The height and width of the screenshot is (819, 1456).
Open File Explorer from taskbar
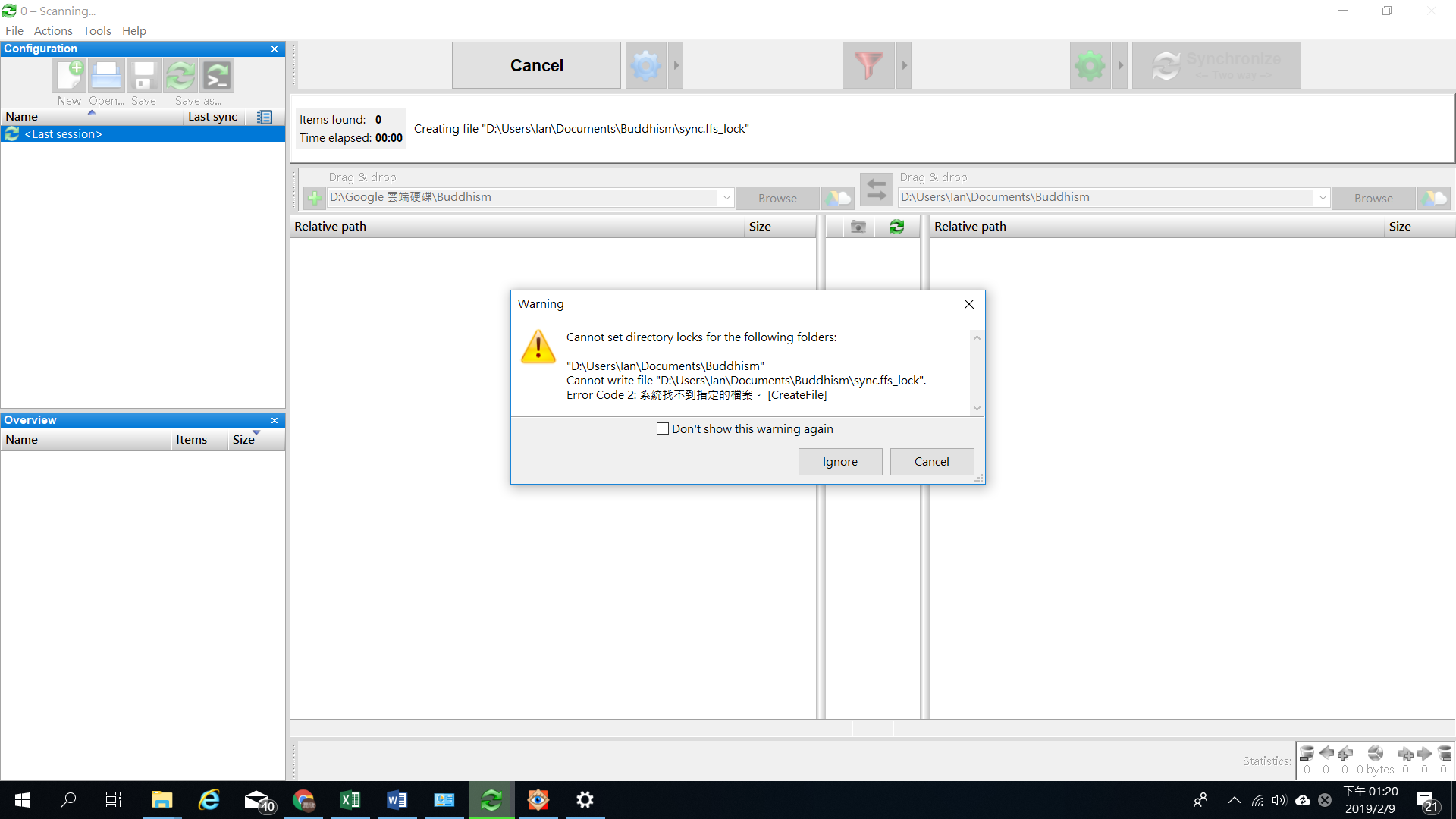(x=162, y=800)
